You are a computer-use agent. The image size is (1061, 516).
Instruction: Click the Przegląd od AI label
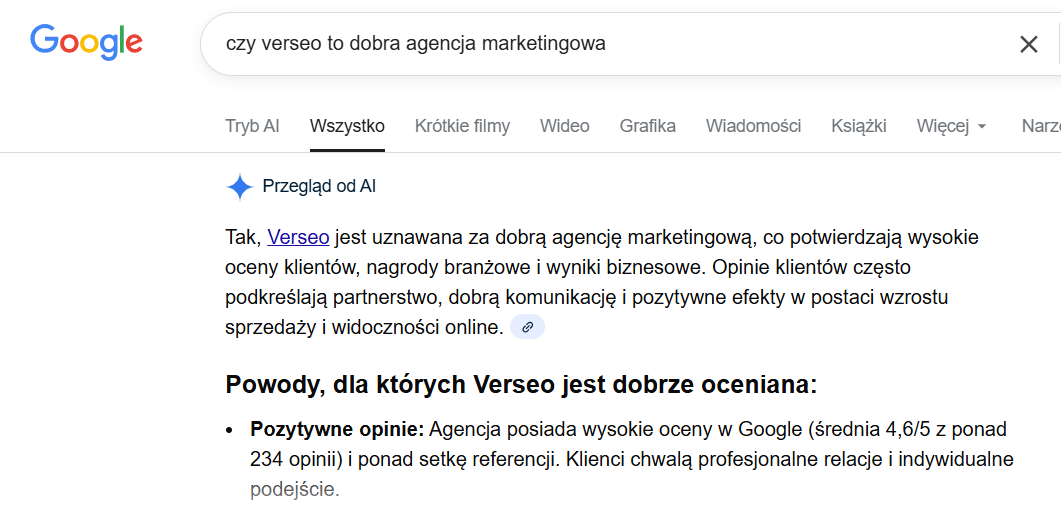tap(319, 186)
